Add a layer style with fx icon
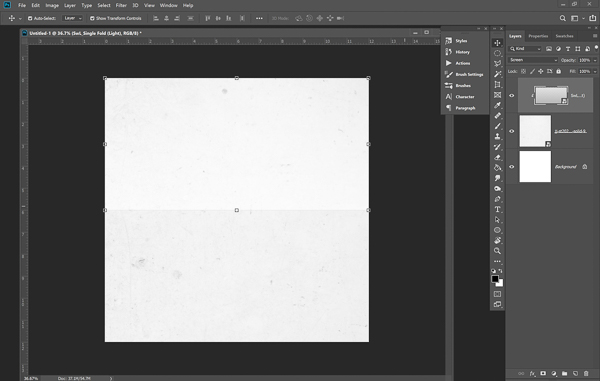The image size is (600, 381). [x=532, y=374]
